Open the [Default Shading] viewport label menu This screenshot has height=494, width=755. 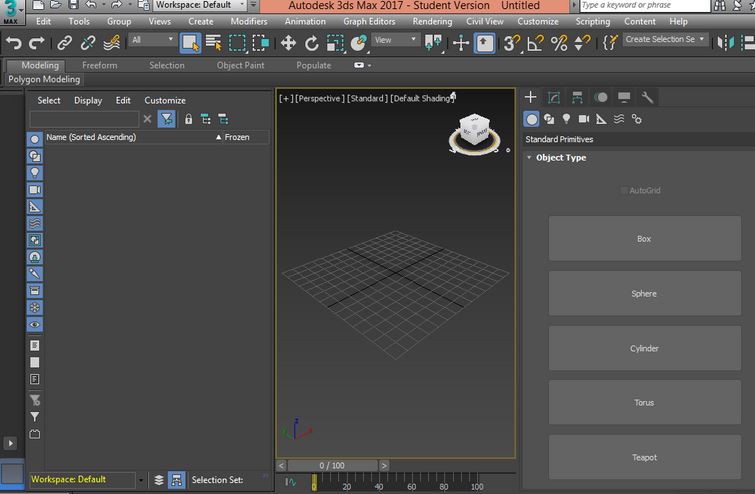tap(422, 98)
